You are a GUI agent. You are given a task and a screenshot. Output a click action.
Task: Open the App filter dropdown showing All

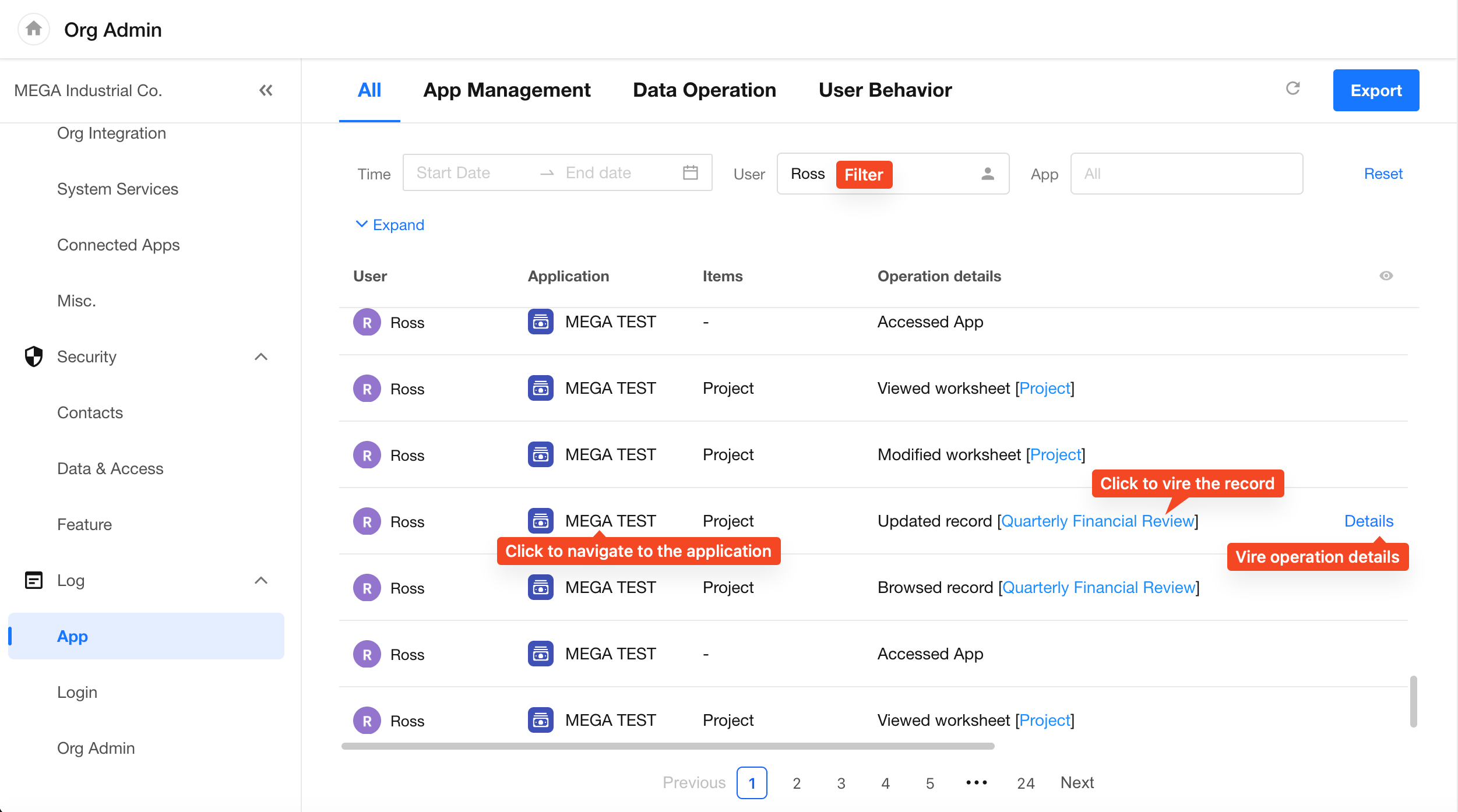coord(1186,174)
